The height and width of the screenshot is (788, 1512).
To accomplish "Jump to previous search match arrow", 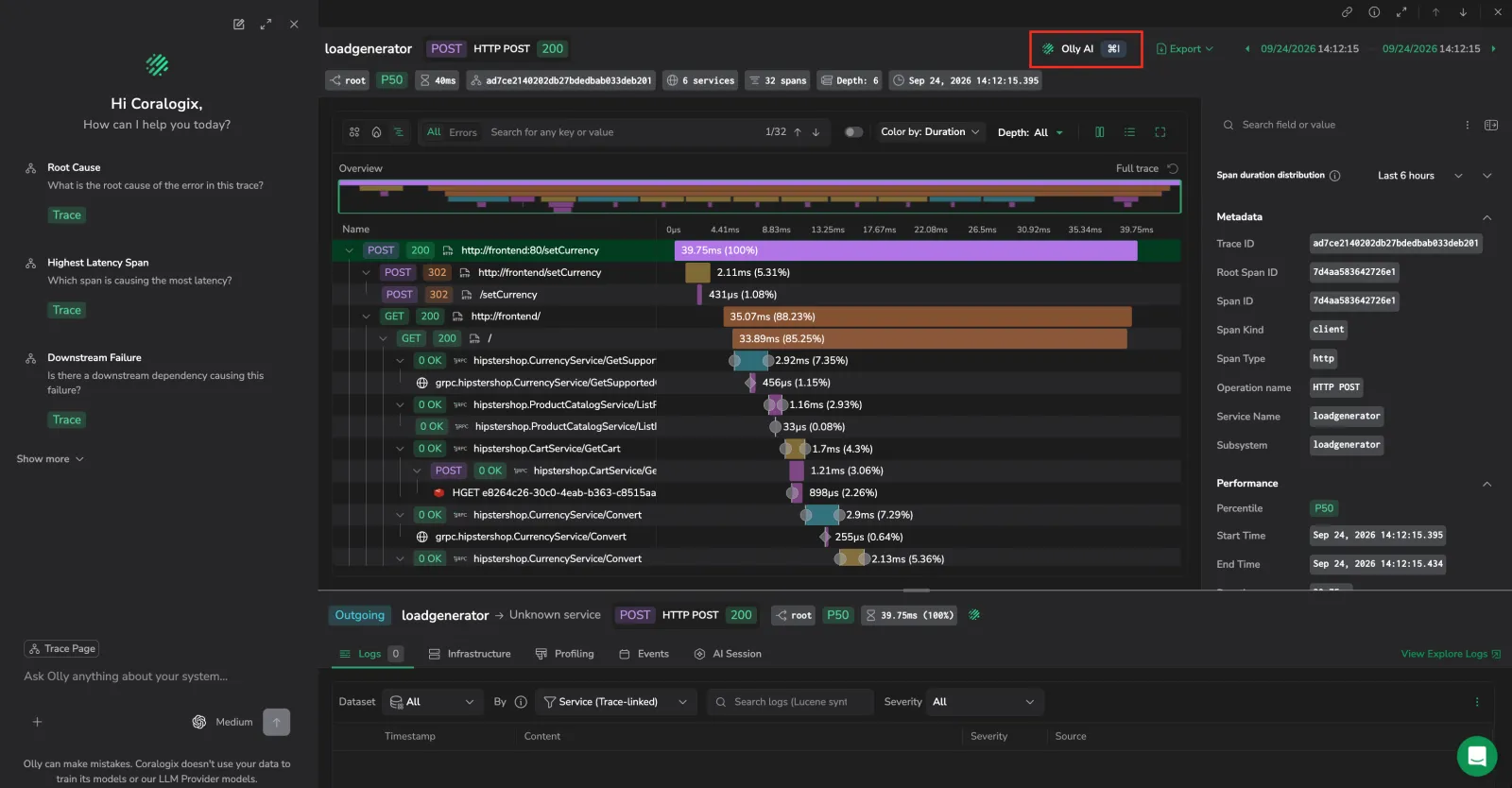I will 798,132.
